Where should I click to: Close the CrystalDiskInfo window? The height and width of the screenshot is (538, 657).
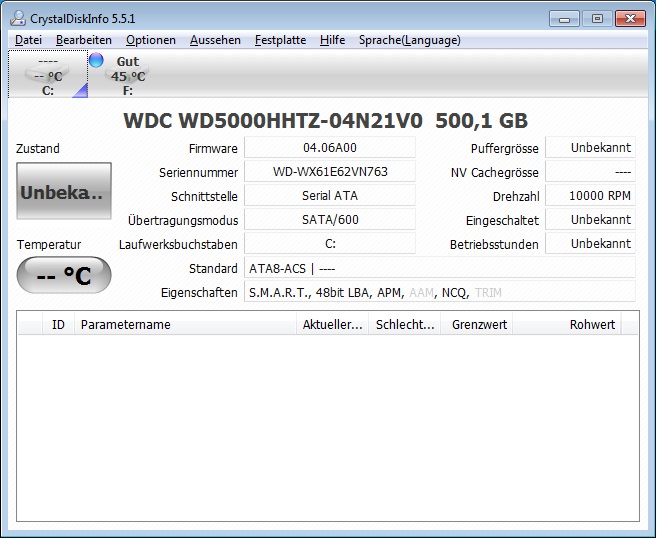click(x=630, y=19)
